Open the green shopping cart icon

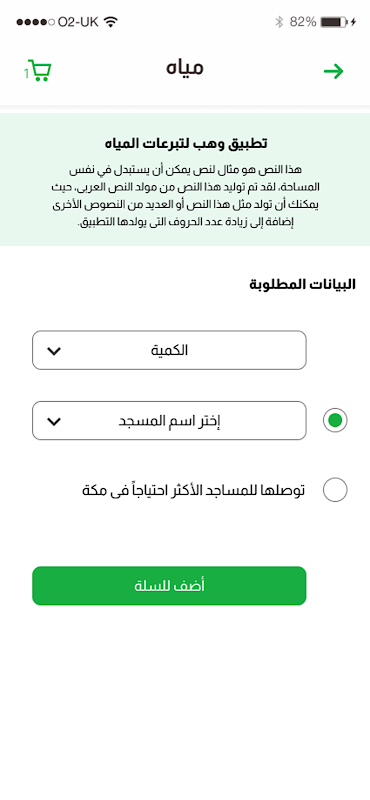click(x=40, y=71)
